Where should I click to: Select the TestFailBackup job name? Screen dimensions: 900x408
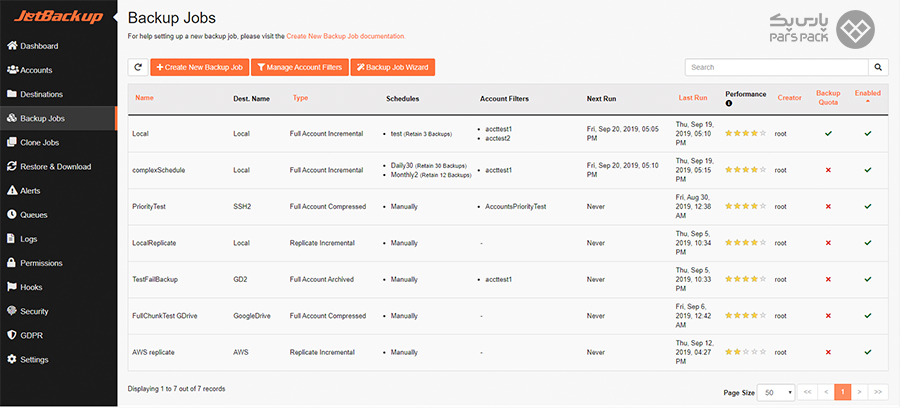click(x=155, y=279)
